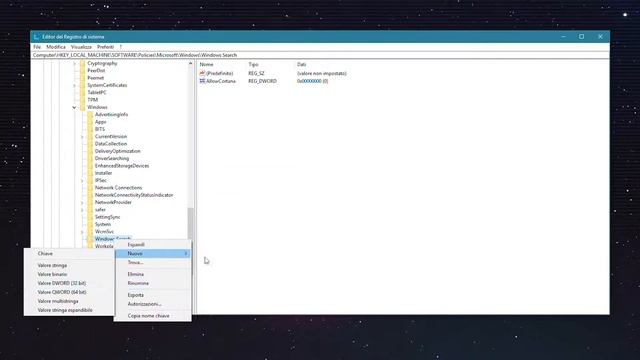640x360 pixels.
Task: Click the folder icon of the DataCollection key
Action: (x=90, y=144)
